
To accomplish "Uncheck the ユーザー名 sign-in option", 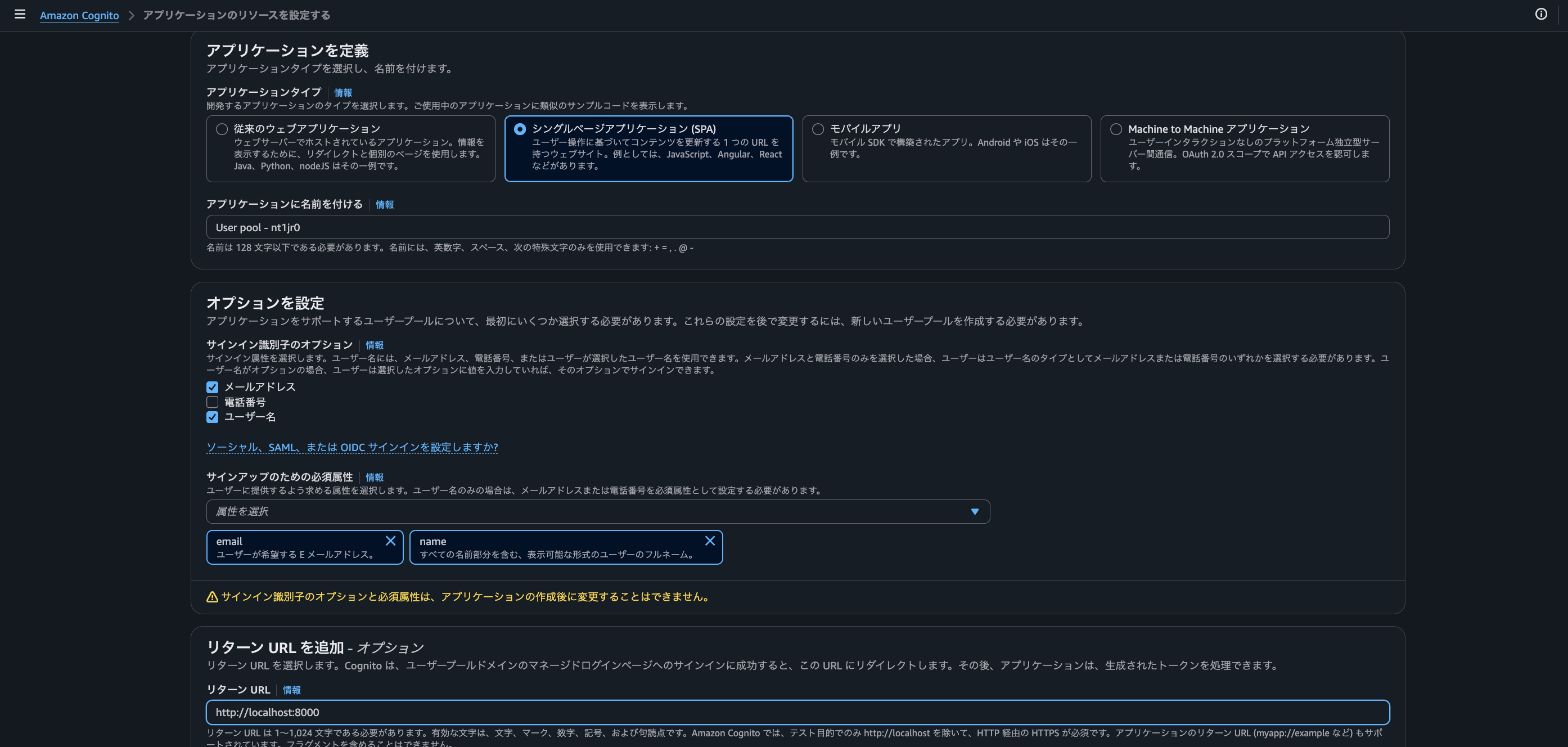I will point(213,417).
